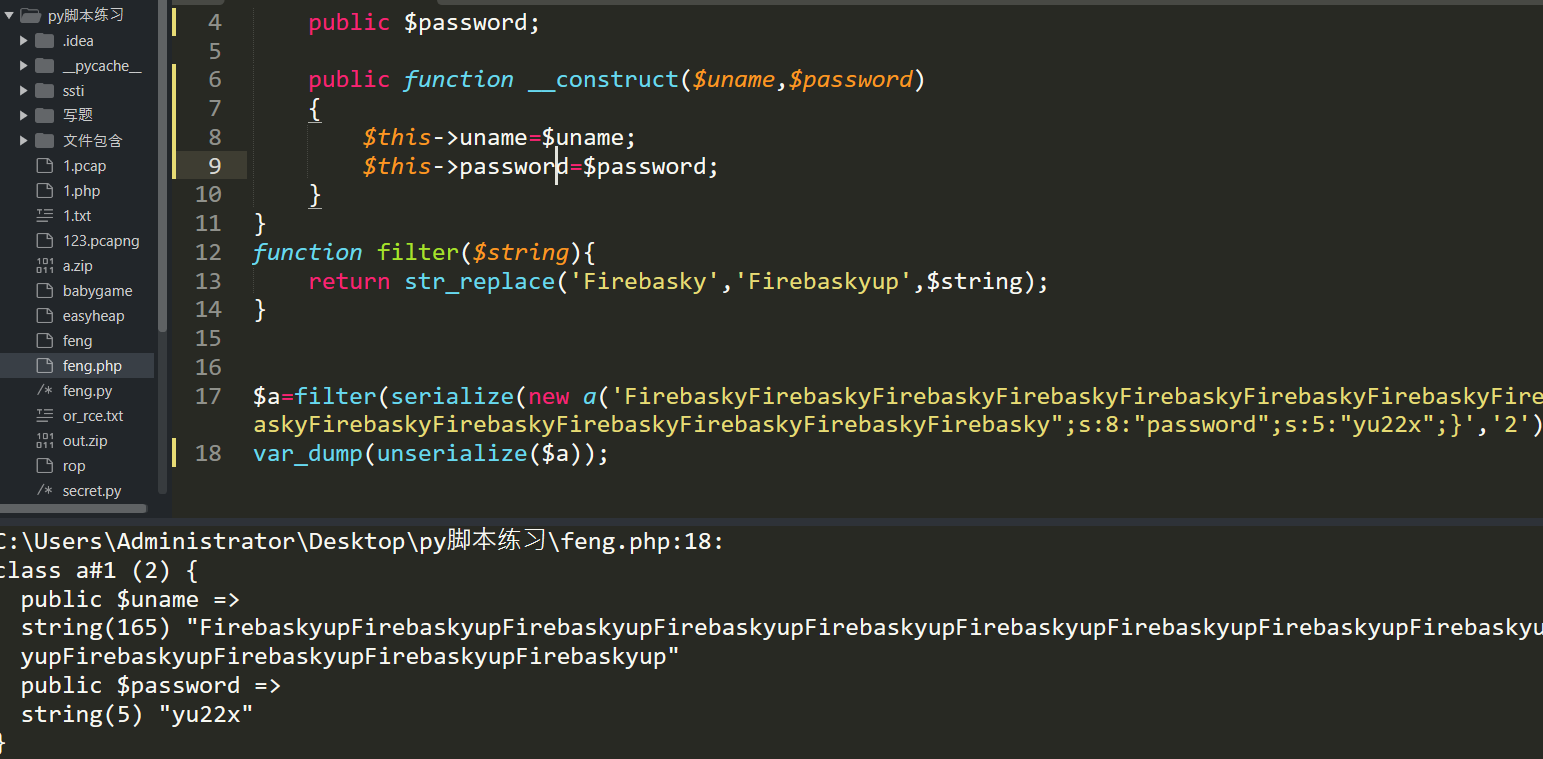1543x759 pixels.
Task: Click the py脚本练习 root folder icon
Action: pos(30,15)
